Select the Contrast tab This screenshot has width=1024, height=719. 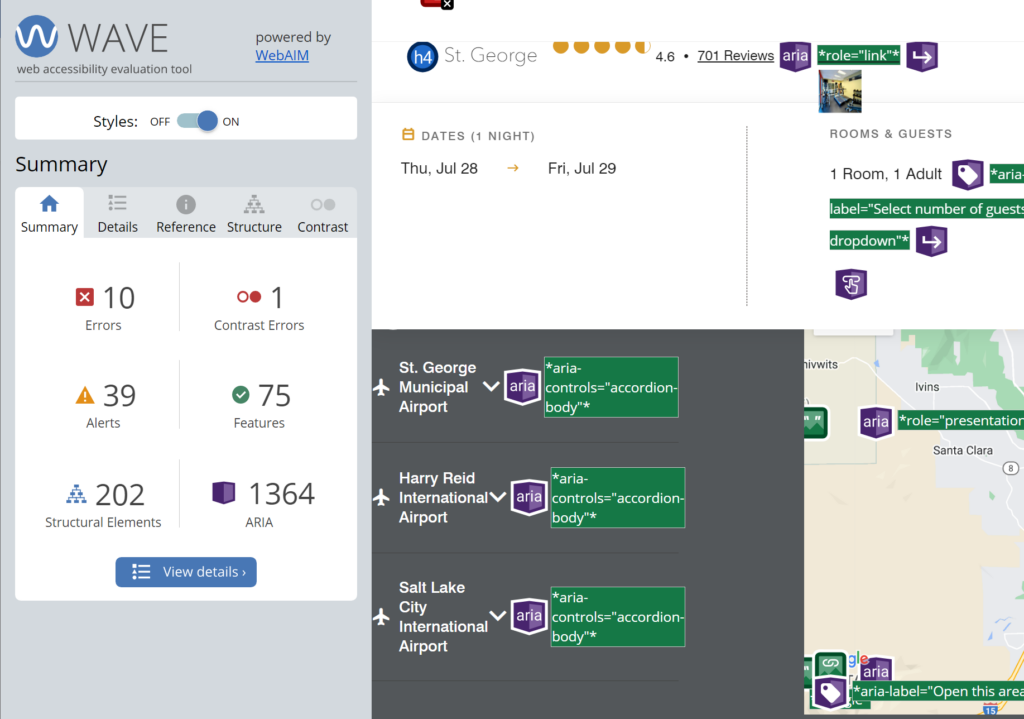click(323, 214)
